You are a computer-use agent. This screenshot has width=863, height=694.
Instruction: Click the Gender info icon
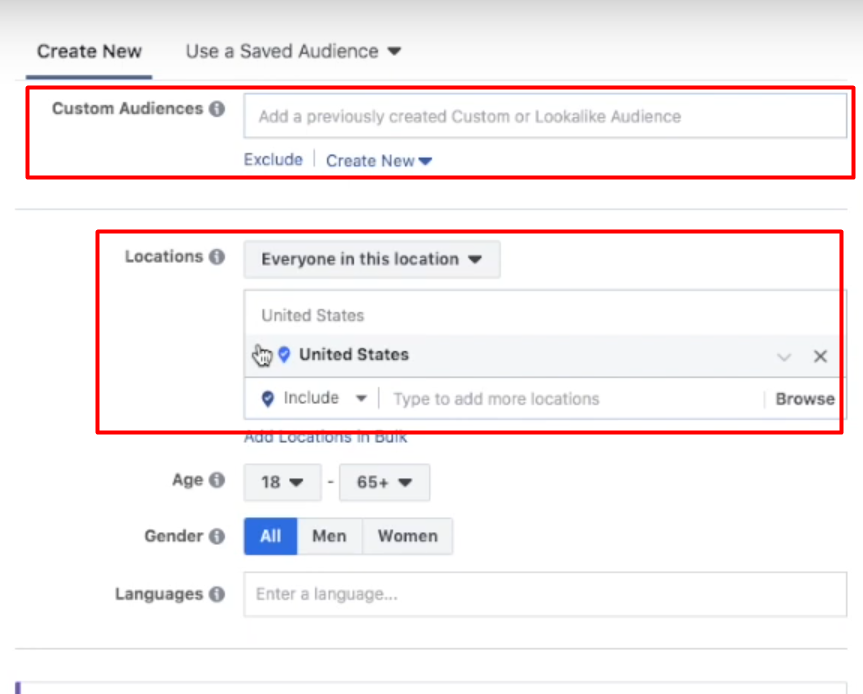(x=217, y=536)
